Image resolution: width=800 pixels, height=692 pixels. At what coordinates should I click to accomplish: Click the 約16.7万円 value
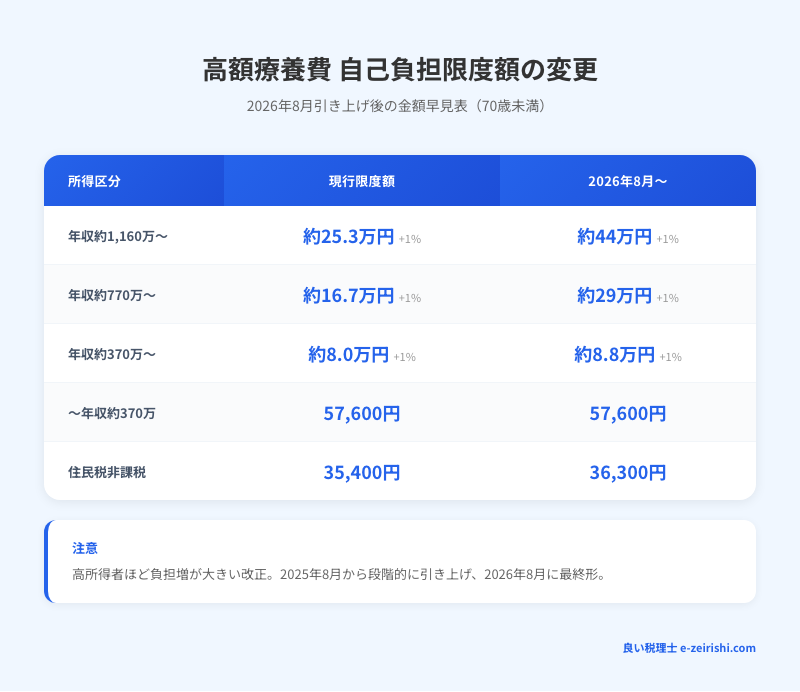tap(349, 296)
